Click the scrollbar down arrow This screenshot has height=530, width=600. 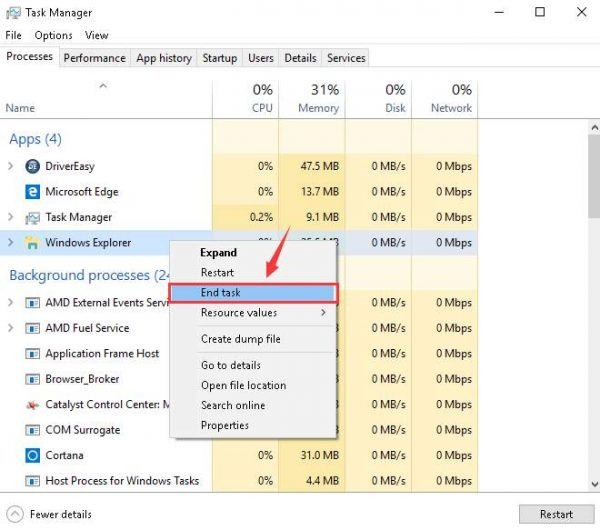point(595,484)
